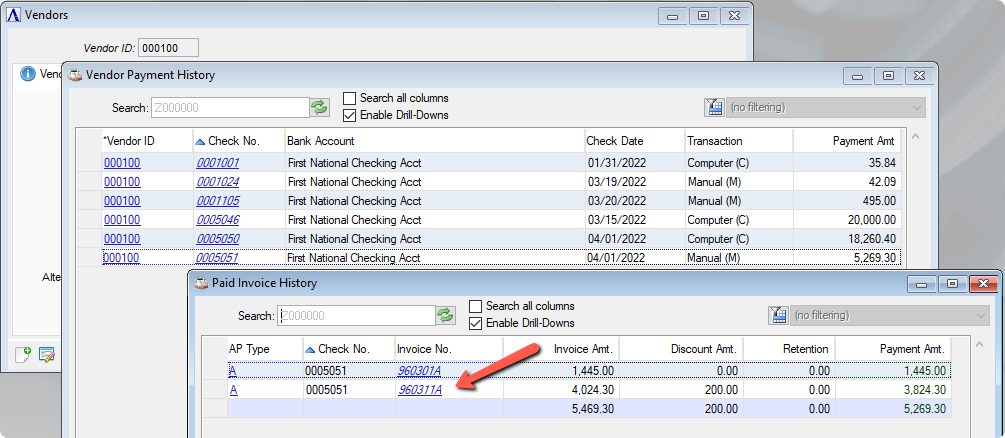Screen dimensions: 1005x438
Task: Click filter icon in Paid Invoice History
Action: [778, 315]
